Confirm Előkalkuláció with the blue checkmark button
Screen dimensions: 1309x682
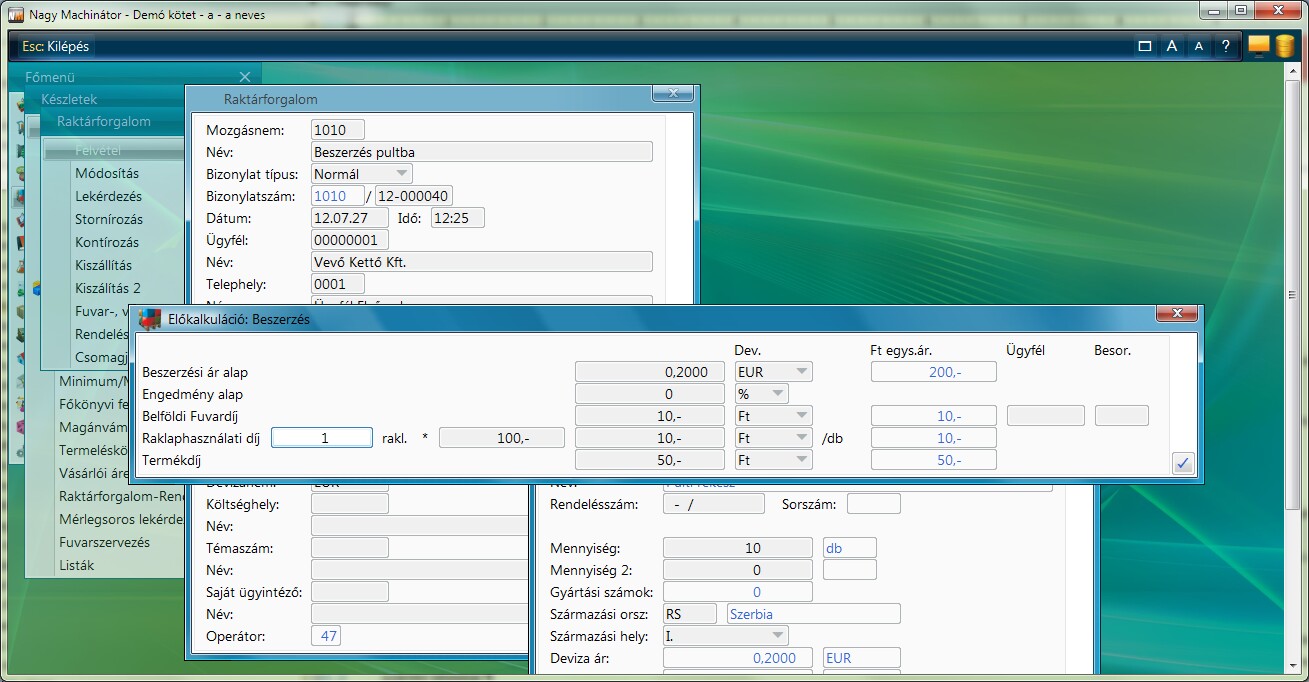click(x=1184, y=463)
